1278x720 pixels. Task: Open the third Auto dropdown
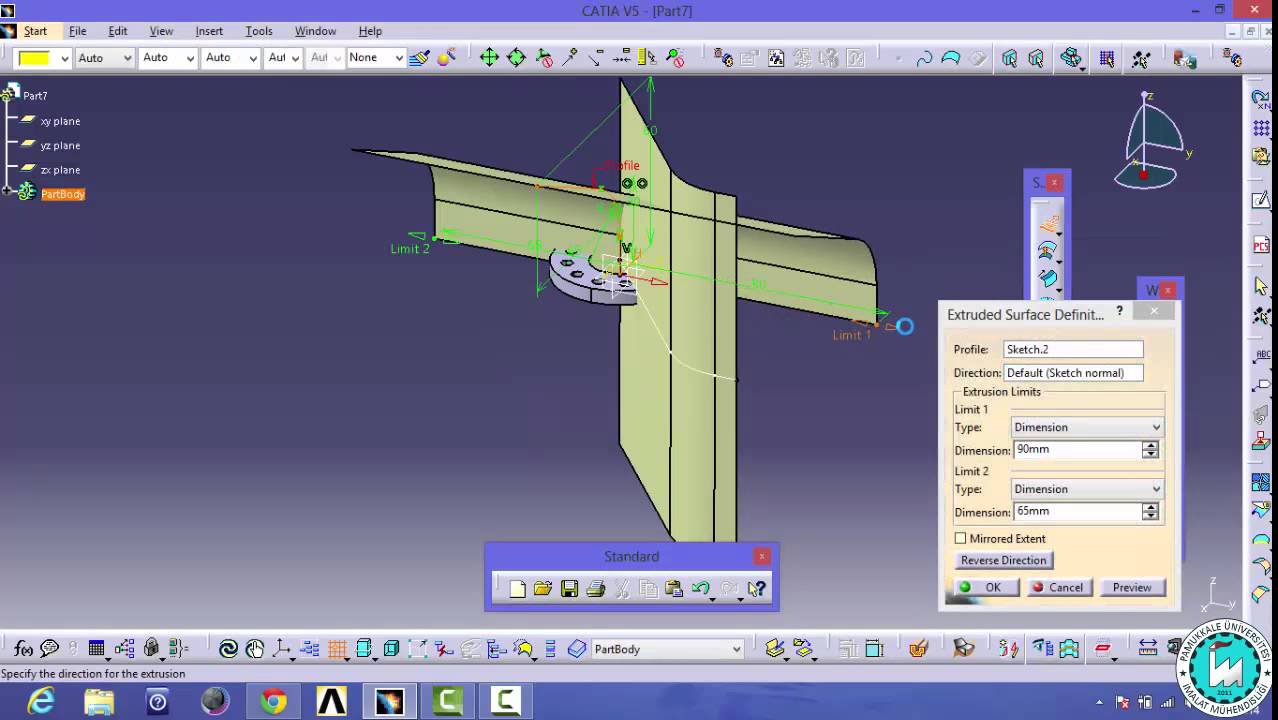point(231,58)
